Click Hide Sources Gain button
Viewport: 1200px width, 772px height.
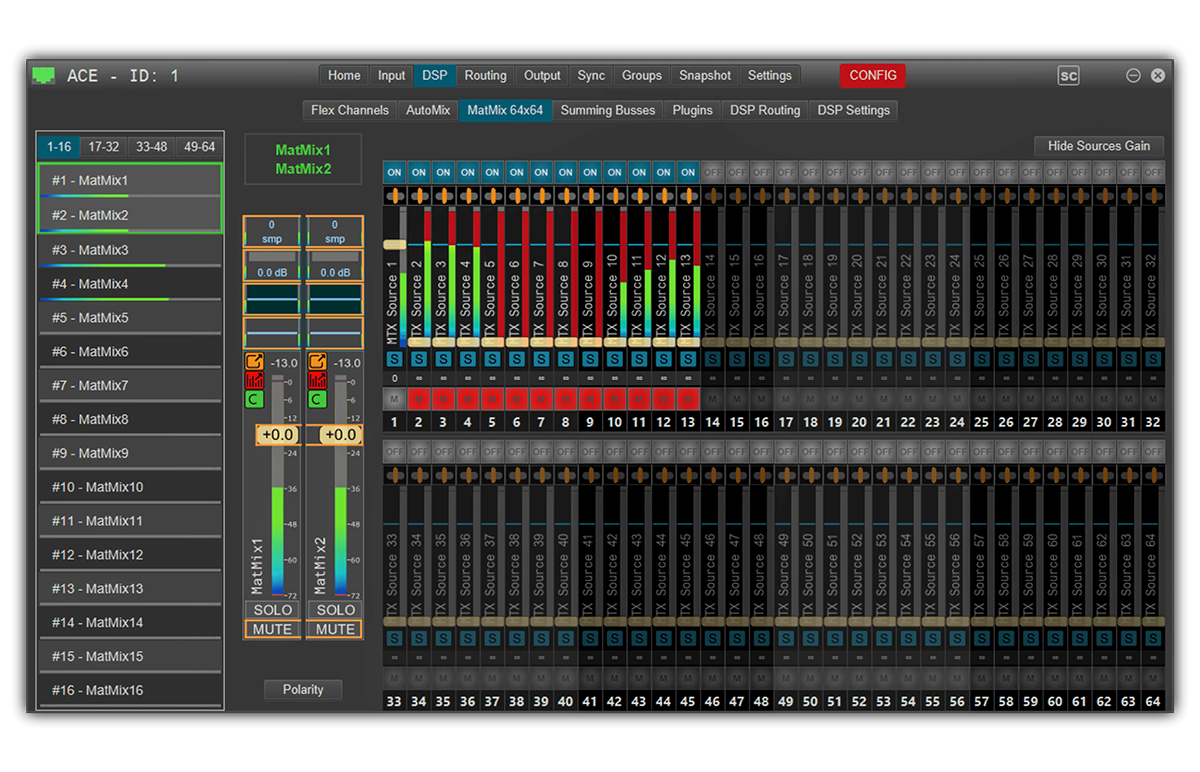tap(1099, 146)
